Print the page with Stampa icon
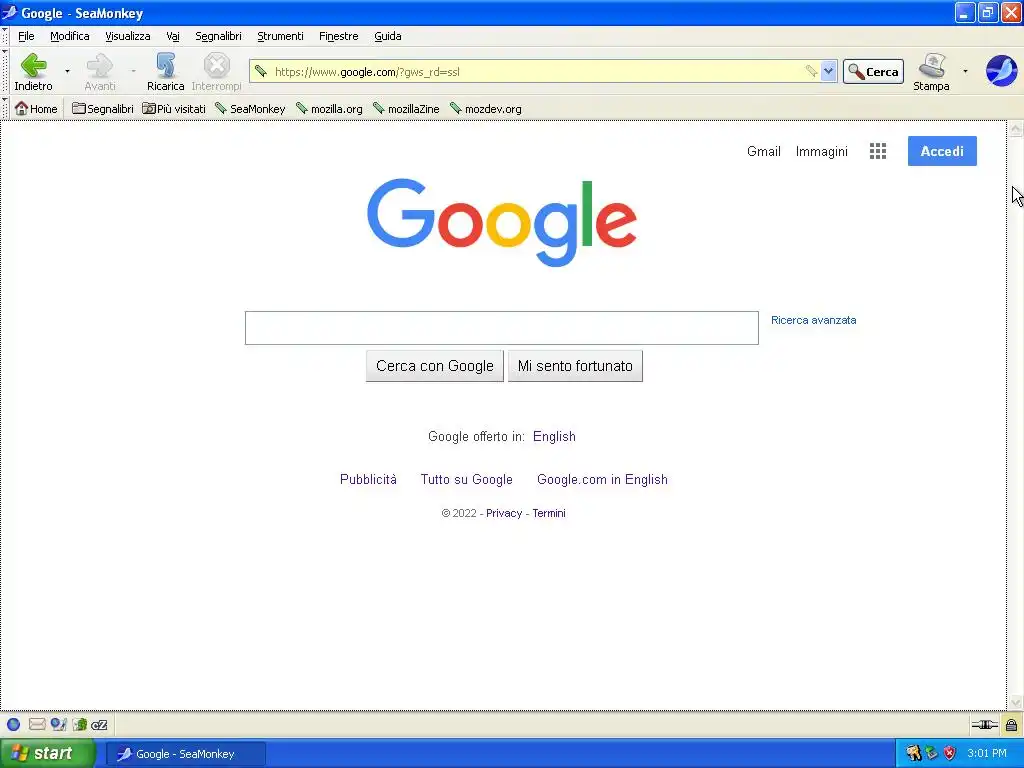 click(932, 71)
